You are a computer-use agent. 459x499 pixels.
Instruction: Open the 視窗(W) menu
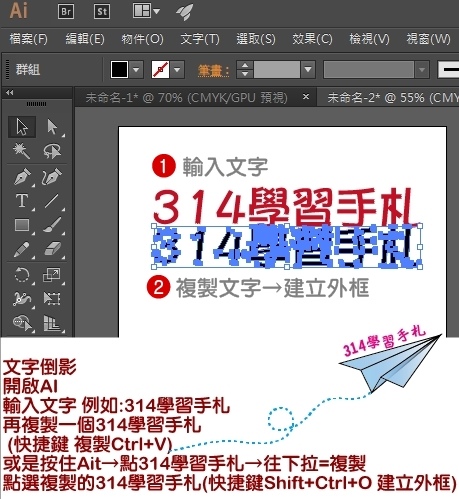(x=428, y=39)
